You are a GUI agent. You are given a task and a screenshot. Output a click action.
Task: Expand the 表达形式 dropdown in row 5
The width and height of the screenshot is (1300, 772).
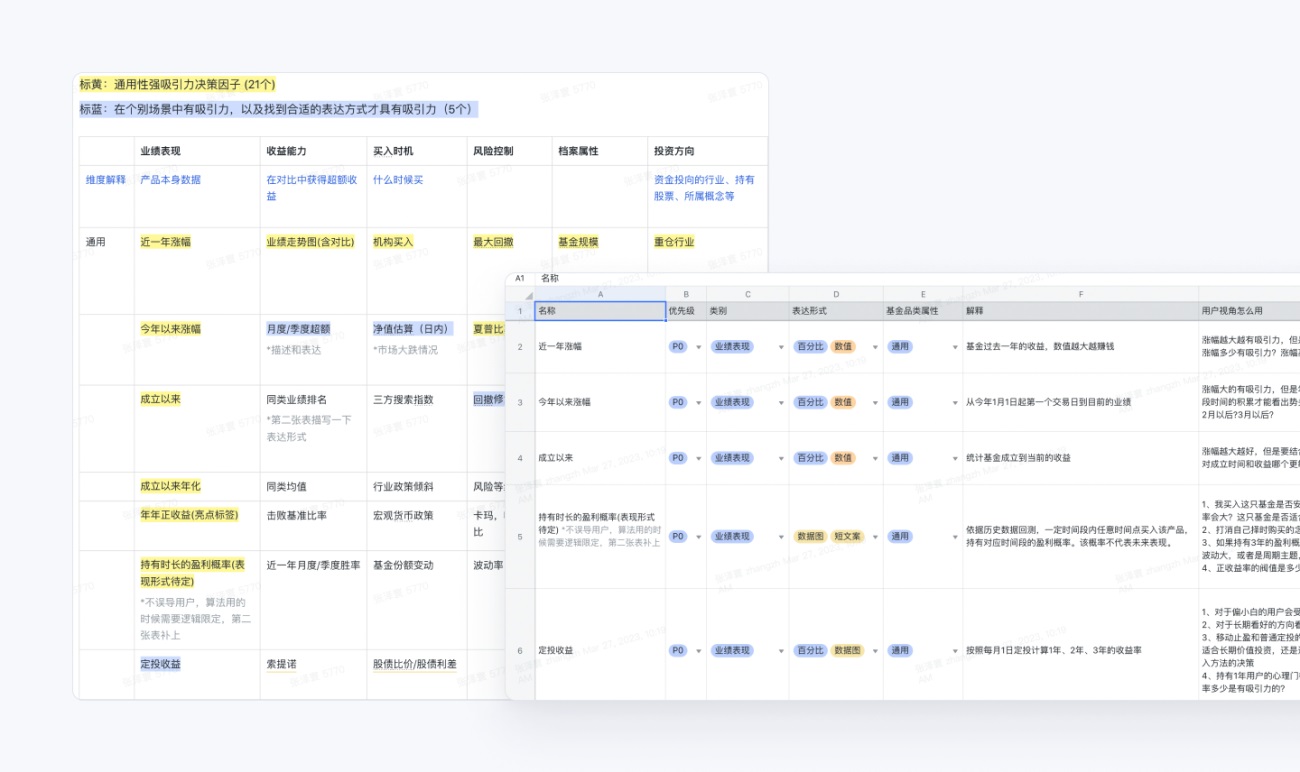(x=875, y=537)
